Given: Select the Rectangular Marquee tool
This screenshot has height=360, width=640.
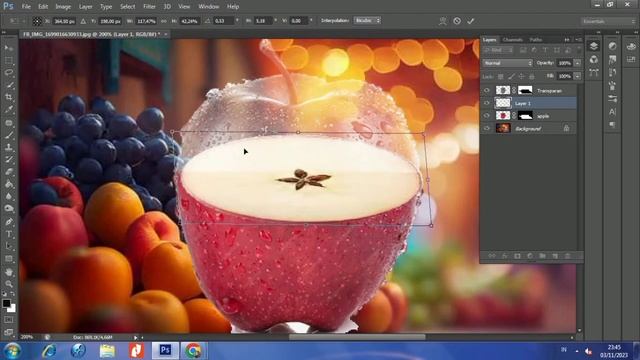Looking at the screenshot, I should click(x=9, y=60).
